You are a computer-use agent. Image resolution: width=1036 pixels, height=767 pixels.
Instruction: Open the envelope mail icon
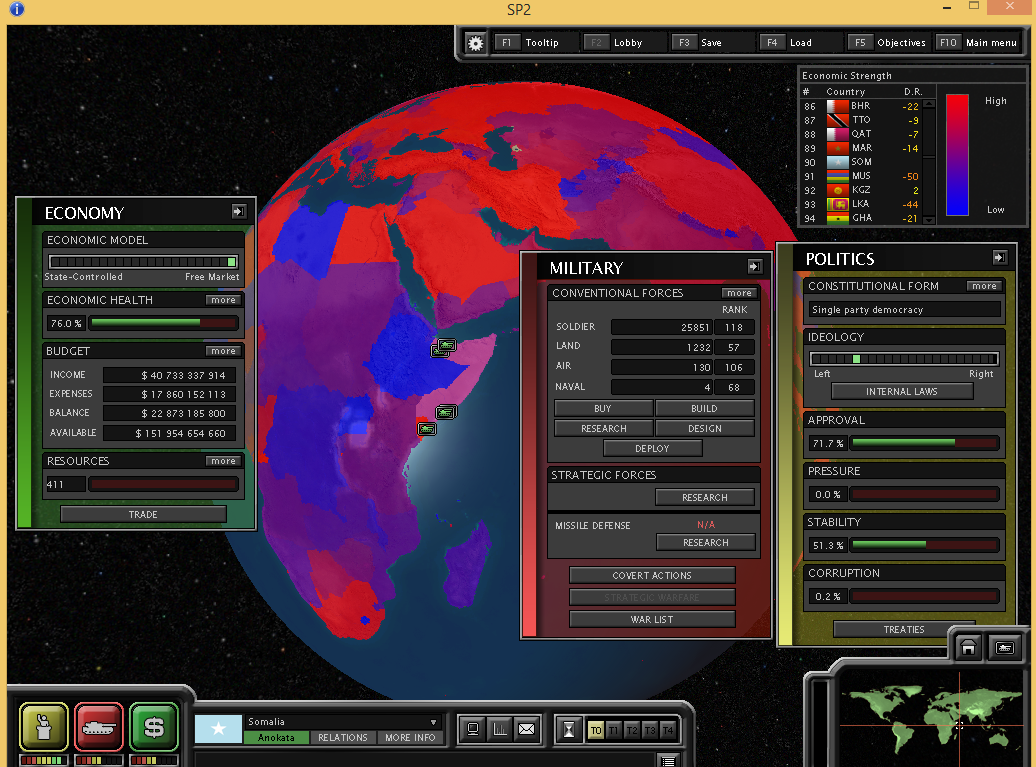tap(526, 729)
